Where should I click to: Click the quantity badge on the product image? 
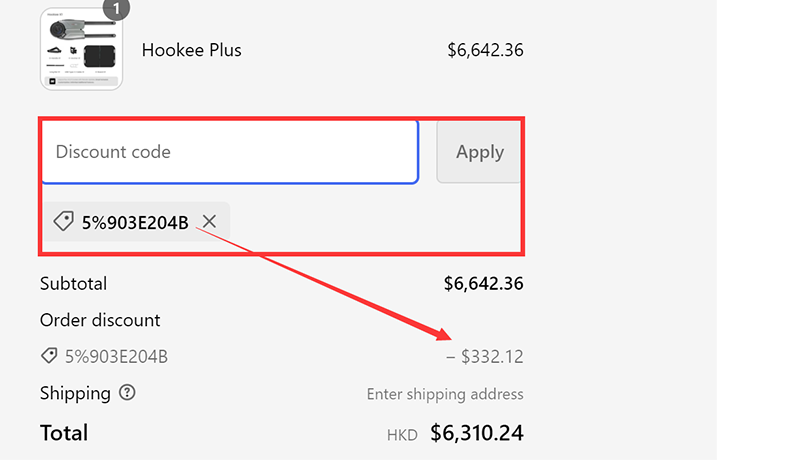(x=116, y=8)
